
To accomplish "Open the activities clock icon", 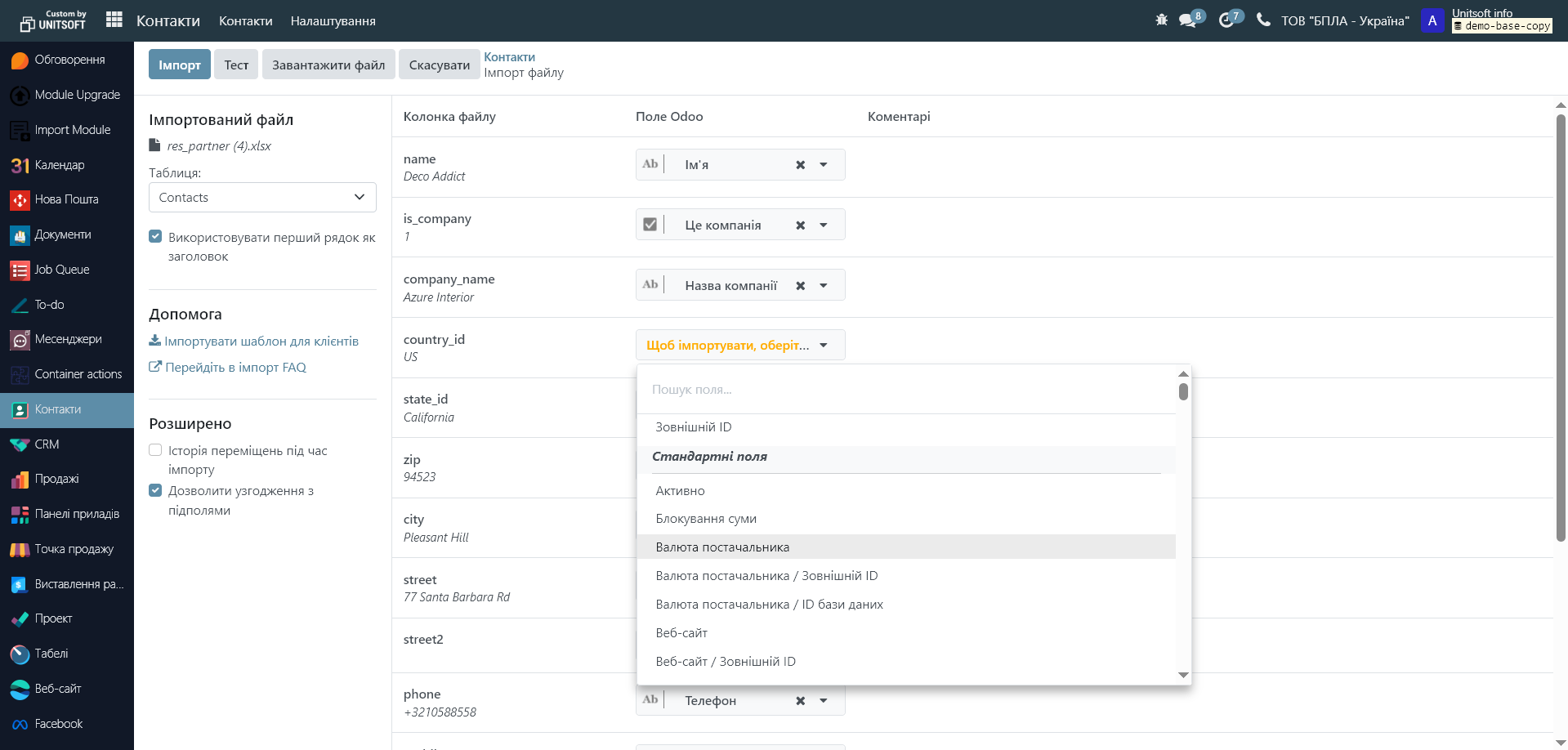I will (x=1226, y=20).
